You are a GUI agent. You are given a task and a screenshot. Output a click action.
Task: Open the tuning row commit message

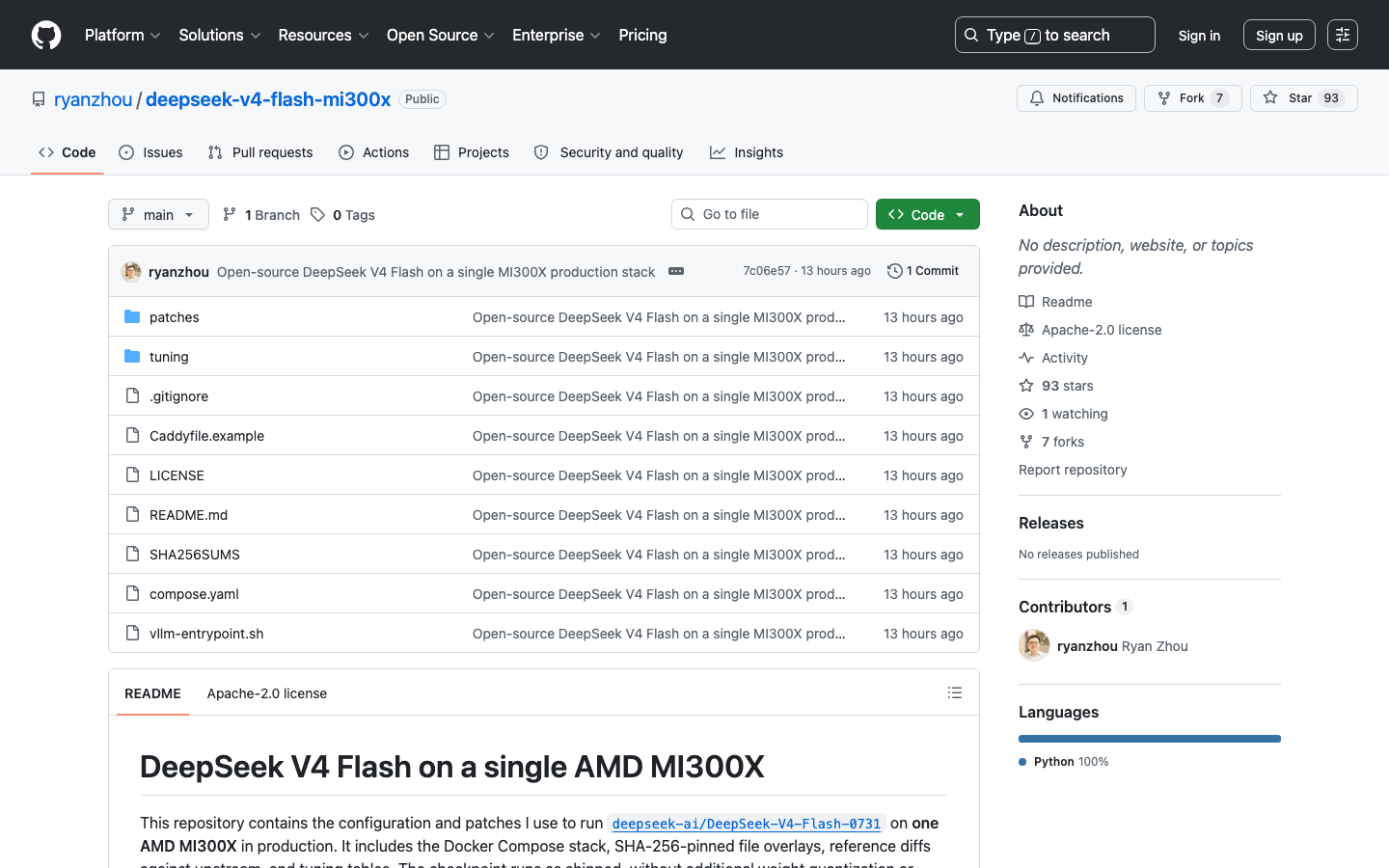tap(659, 357)
